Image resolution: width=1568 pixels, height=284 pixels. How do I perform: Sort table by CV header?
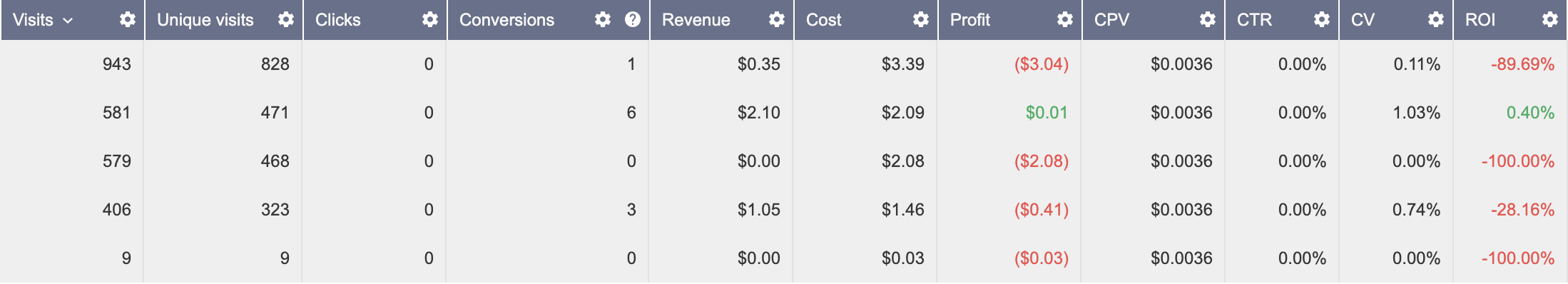[1363, 20]
